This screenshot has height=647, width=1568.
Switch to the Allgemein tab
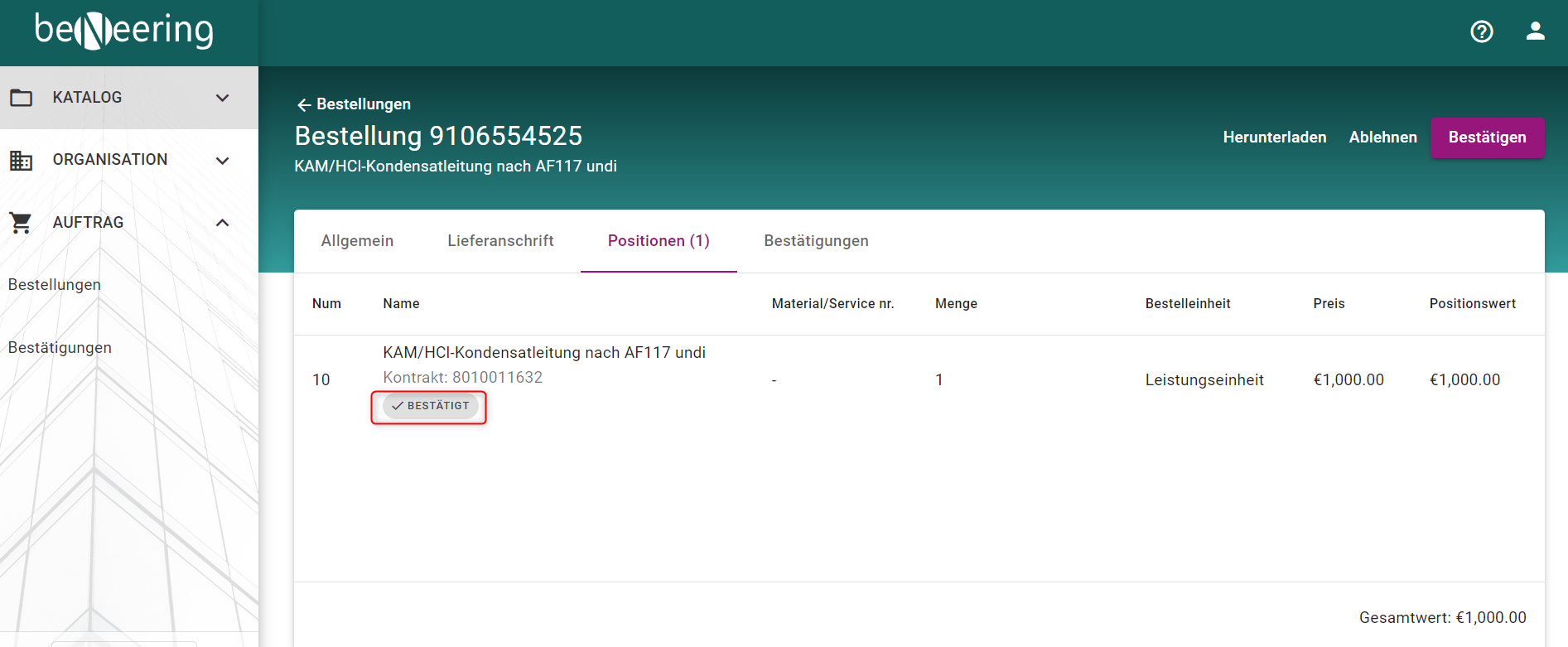(357, 241)
